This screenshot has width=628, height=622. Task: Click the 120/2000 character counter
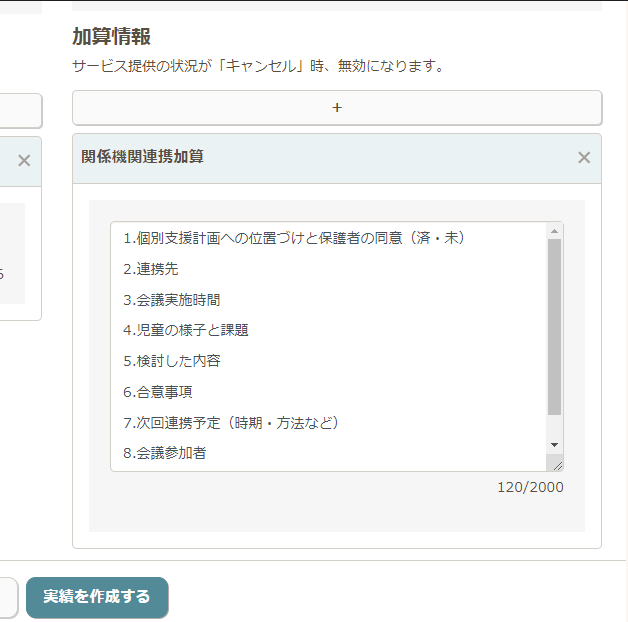click(x=530, y=487)
